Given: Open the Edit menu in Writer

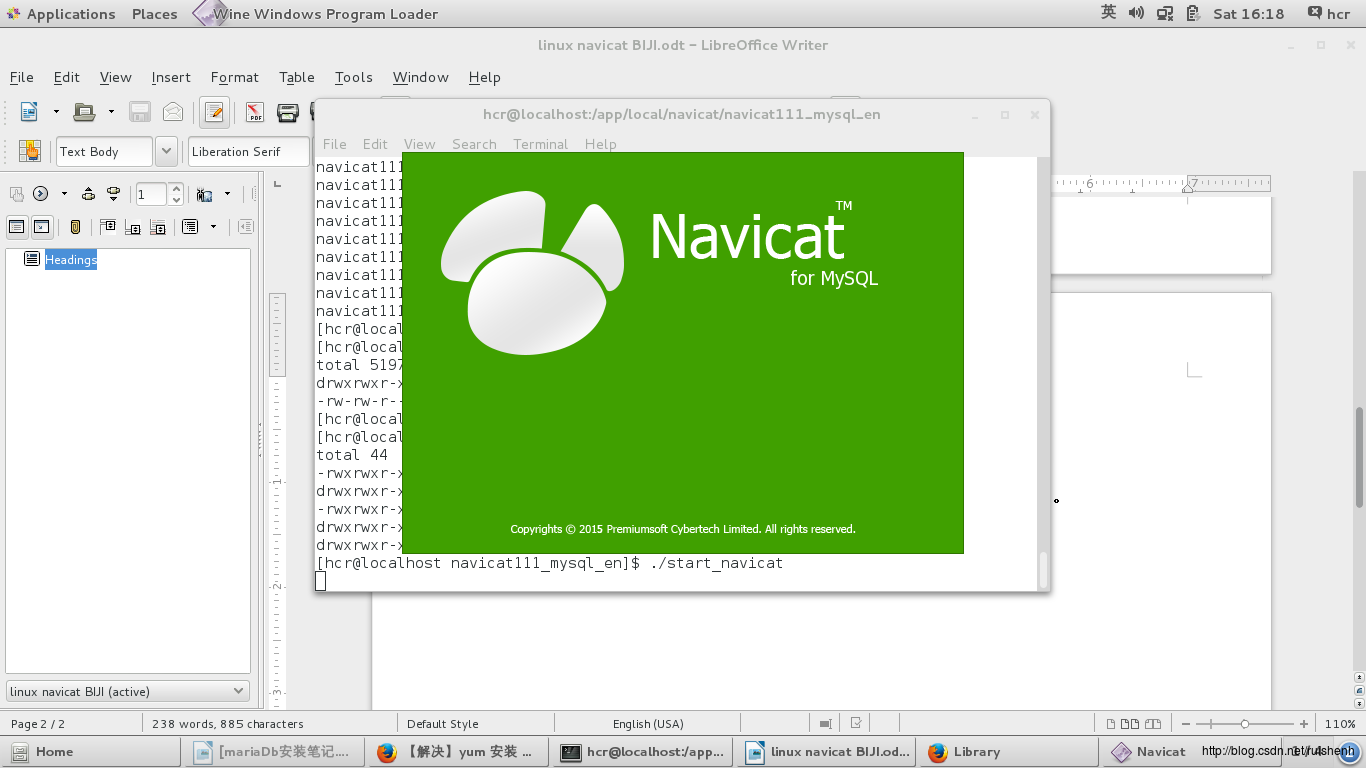Looking at the screenshot, I should pyautogui.click(x=67, y=77).
